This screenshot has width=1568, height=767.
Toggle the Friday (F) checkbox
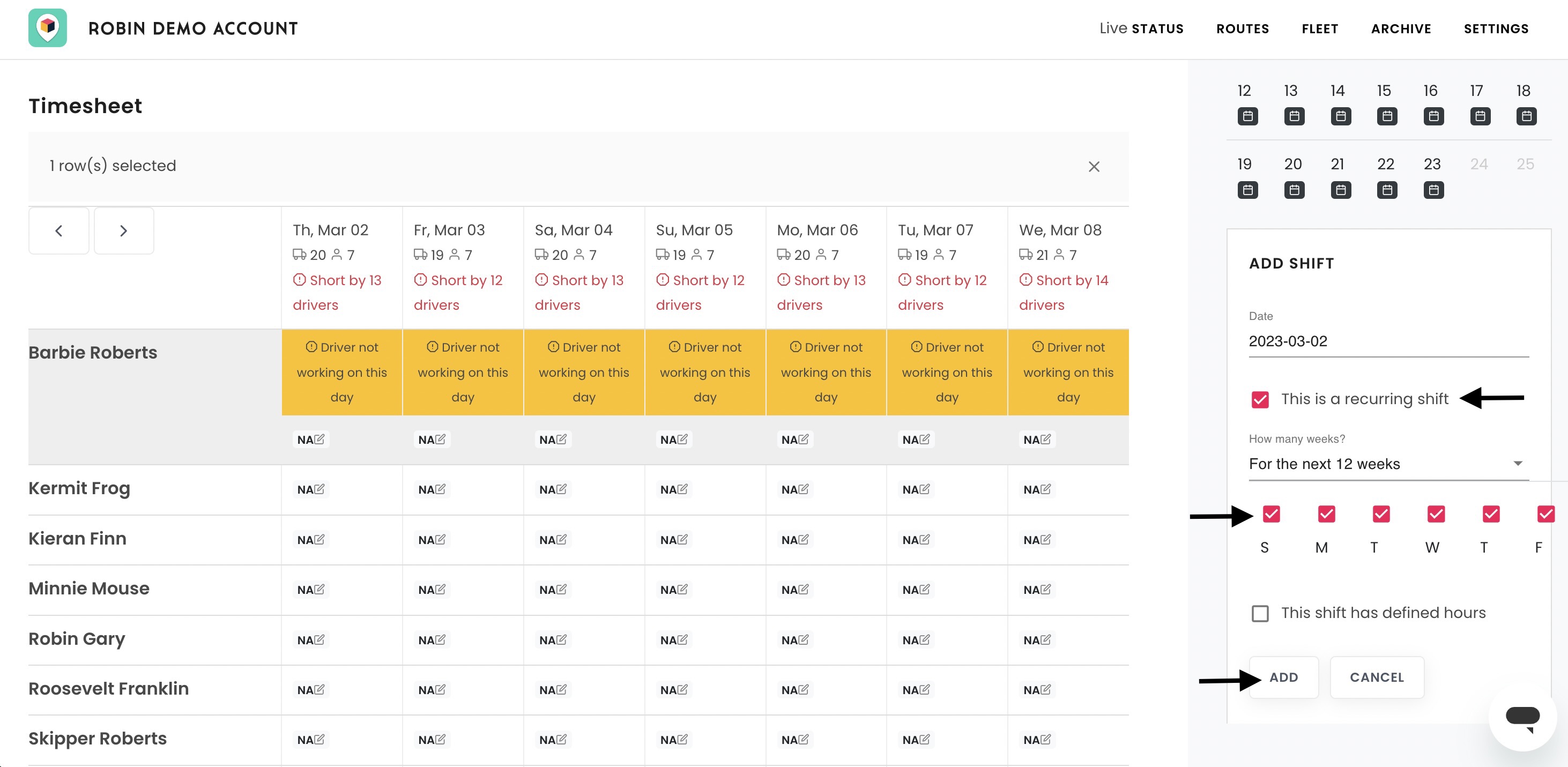(1545, 514)
